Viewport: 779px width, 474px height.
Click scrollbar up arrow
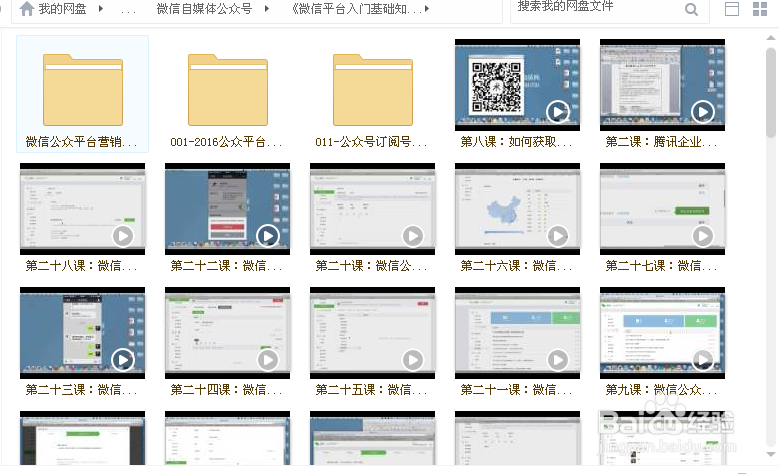pos(771,38)
